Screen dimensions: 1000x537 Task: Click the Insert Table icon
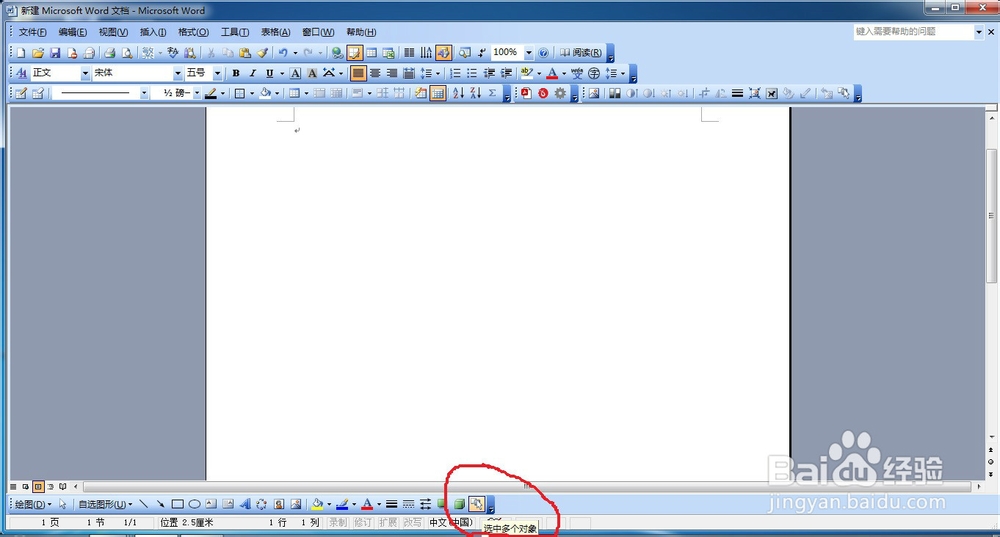pyautogui.click(x=371, y=53)
